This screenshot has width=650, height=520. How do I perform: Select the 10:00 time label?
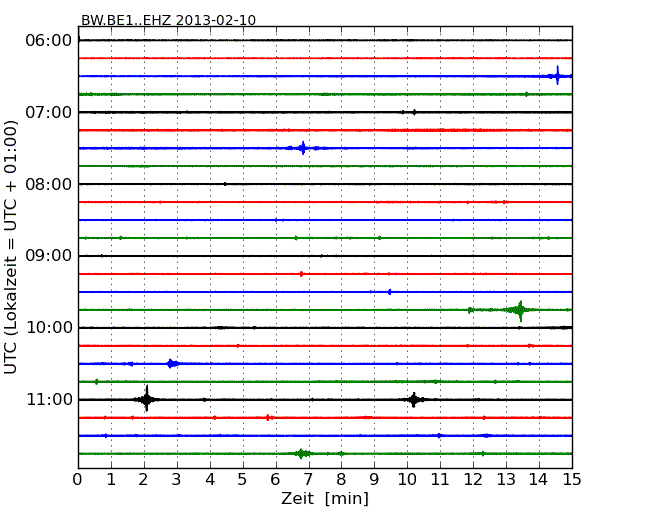(49, 328)
